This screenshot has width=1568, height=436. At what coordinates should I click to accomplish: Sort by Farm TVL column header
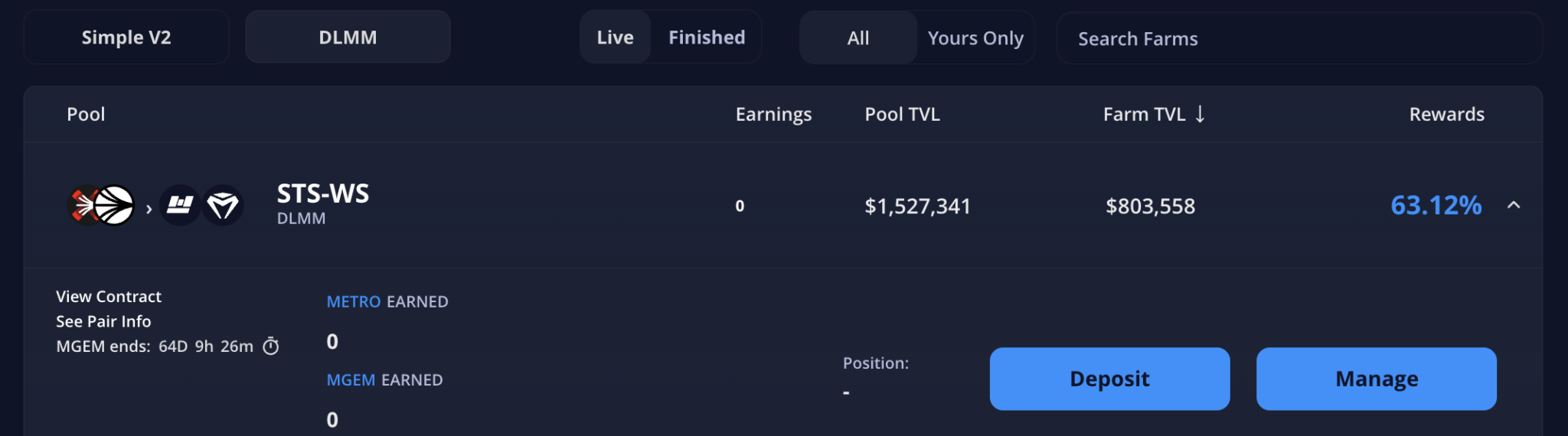(x=1144, y=114)
